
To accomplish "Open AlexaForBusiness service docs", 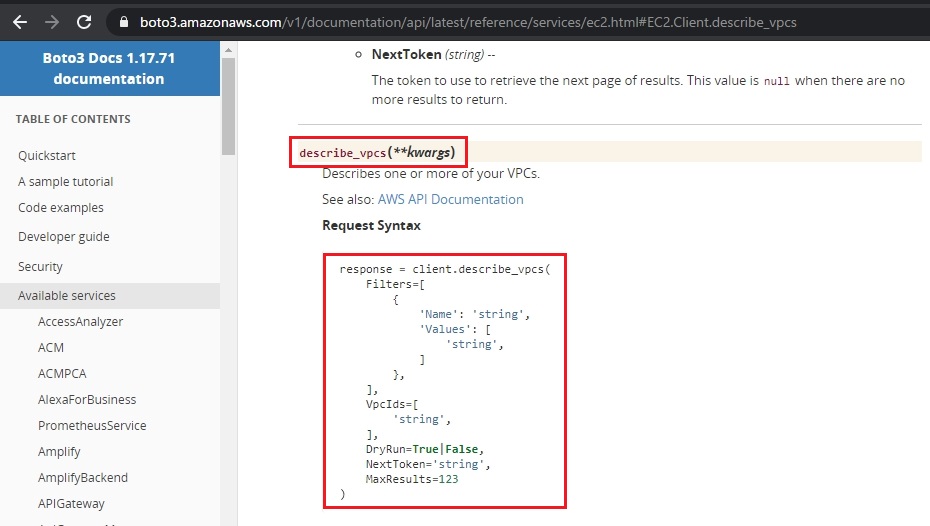I will (87, 400).
